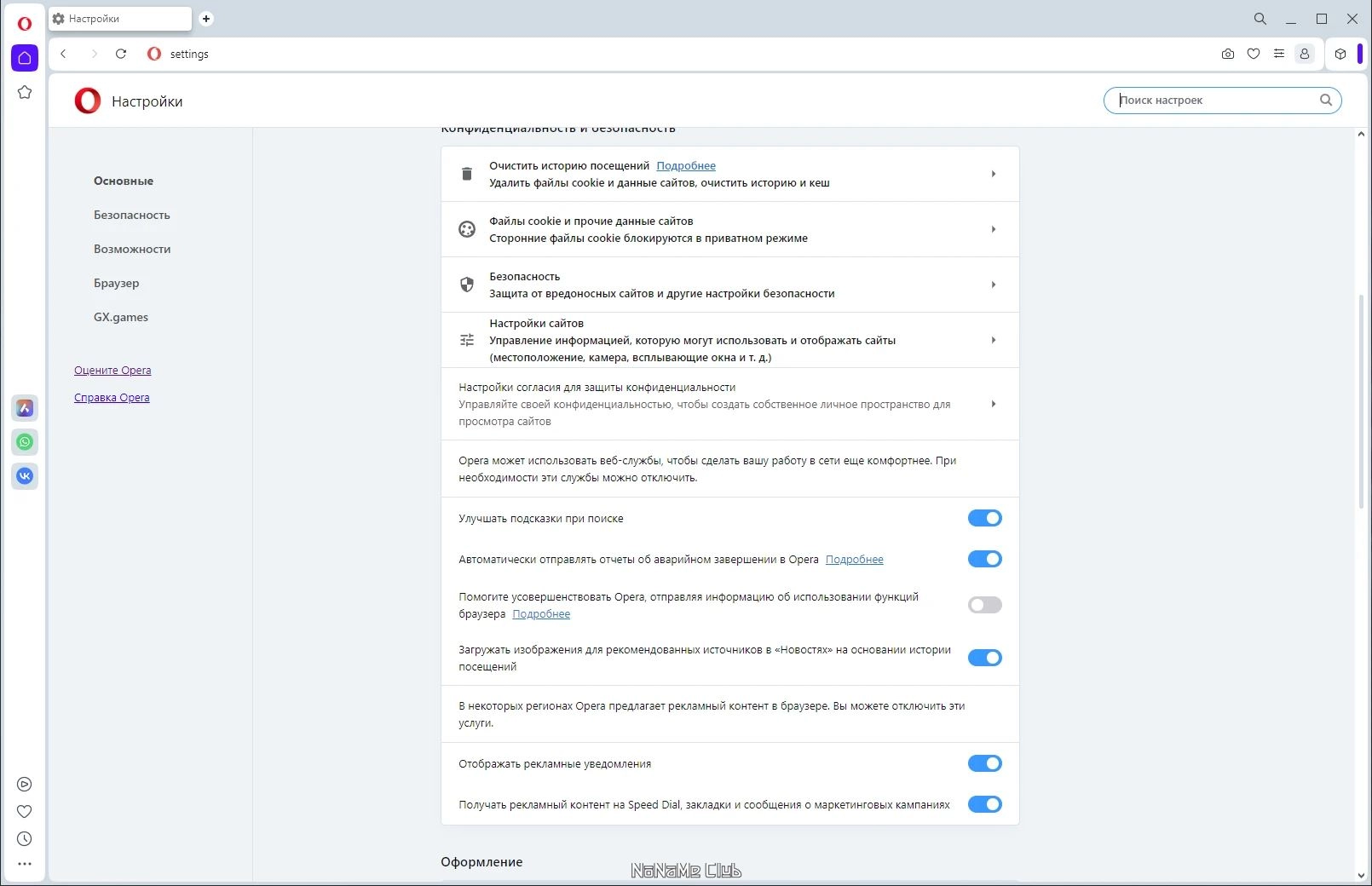Open Easy Setup panel icon
Image resolution: width=1372 pixels, height=886 pixels.
(1279, 54)
